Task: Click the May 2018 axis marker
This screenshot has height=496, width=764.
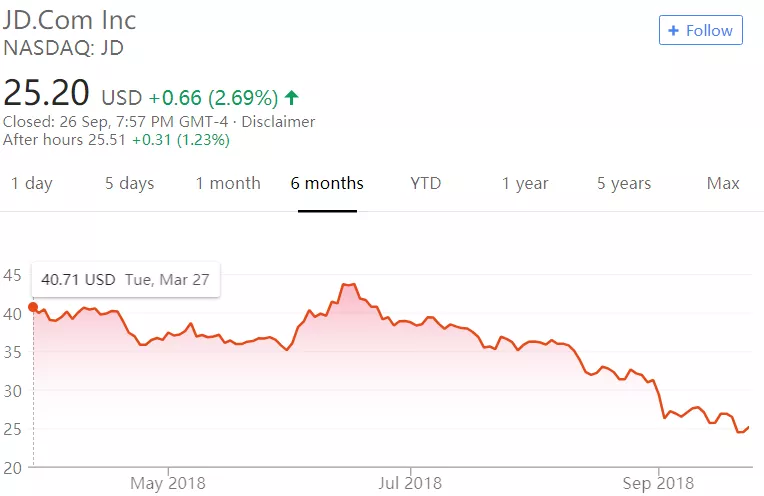Action: pyautogui.click(x=168, y=483)
